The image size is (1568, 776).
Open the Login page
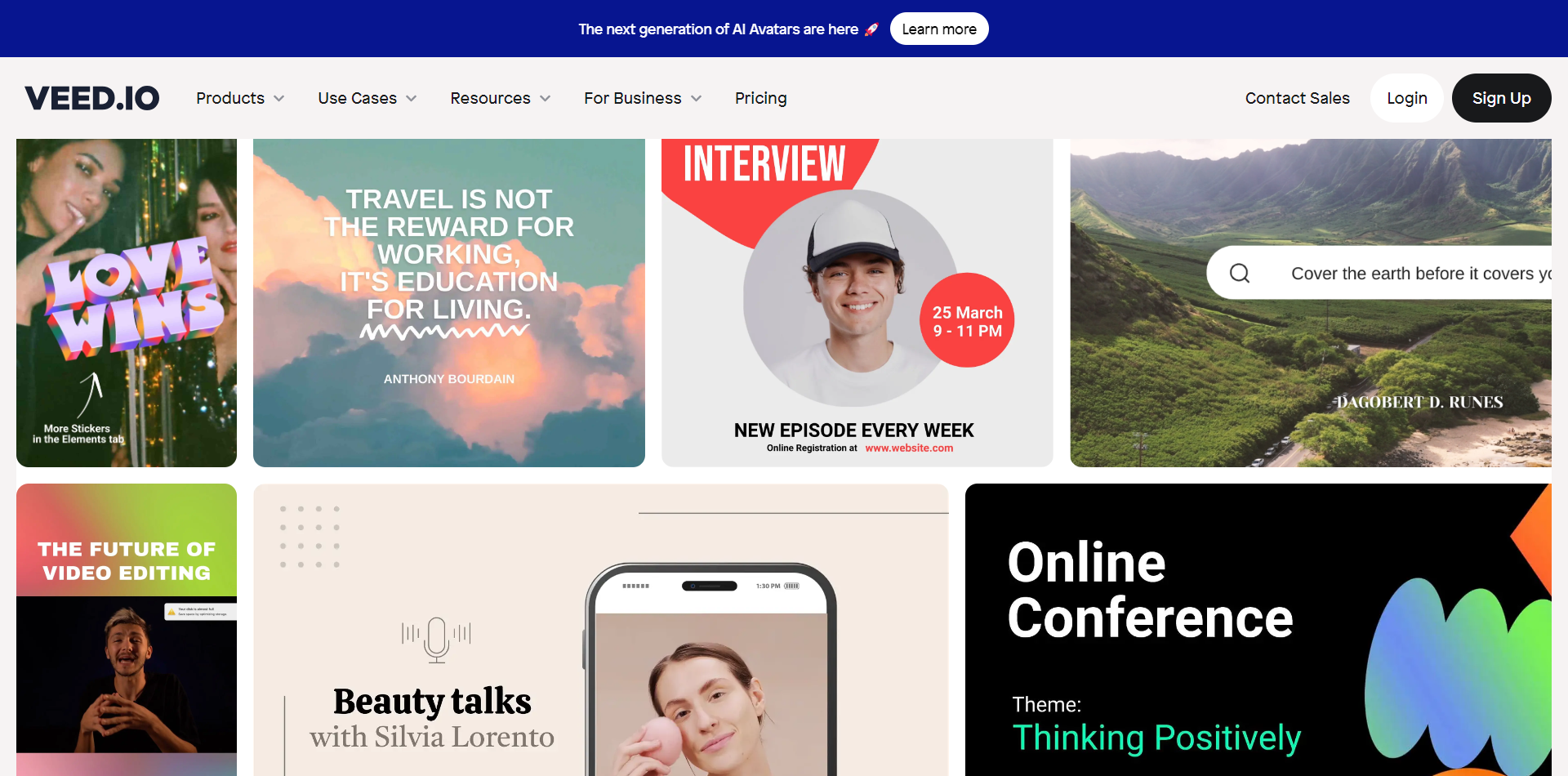tap(1406, 98)
